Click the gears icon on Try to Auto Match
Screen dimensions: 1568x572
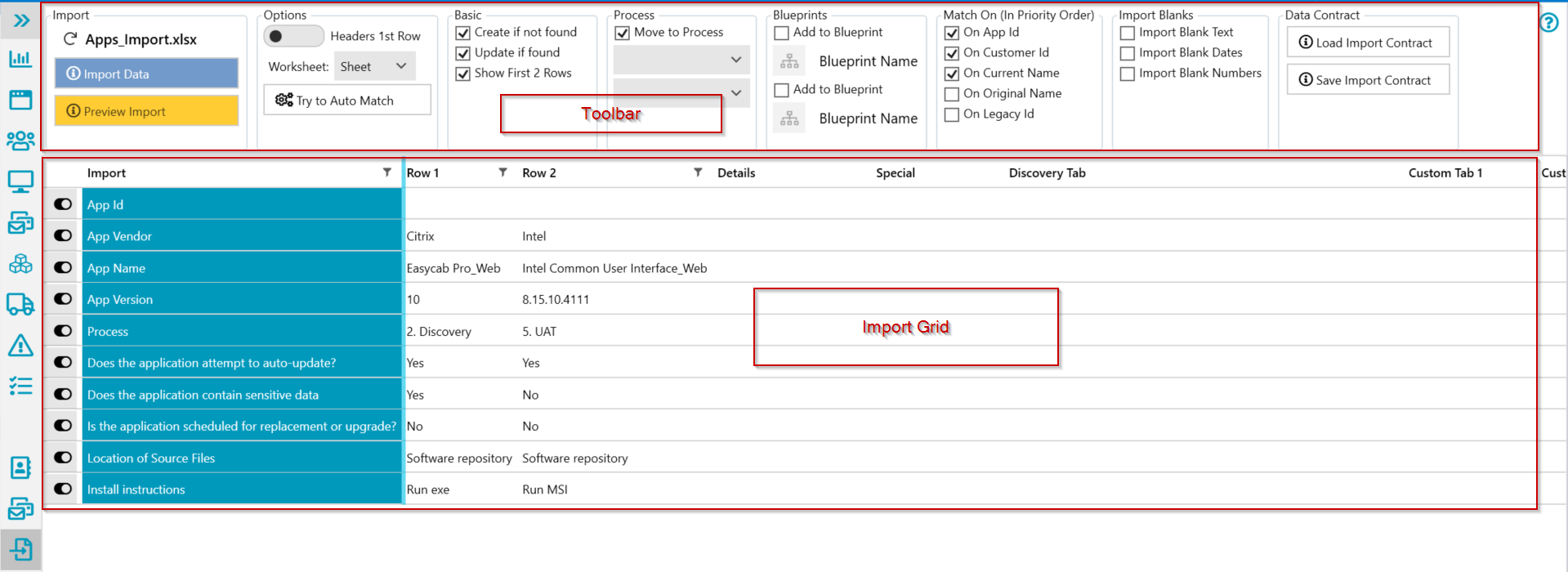(x=284, y=100)
